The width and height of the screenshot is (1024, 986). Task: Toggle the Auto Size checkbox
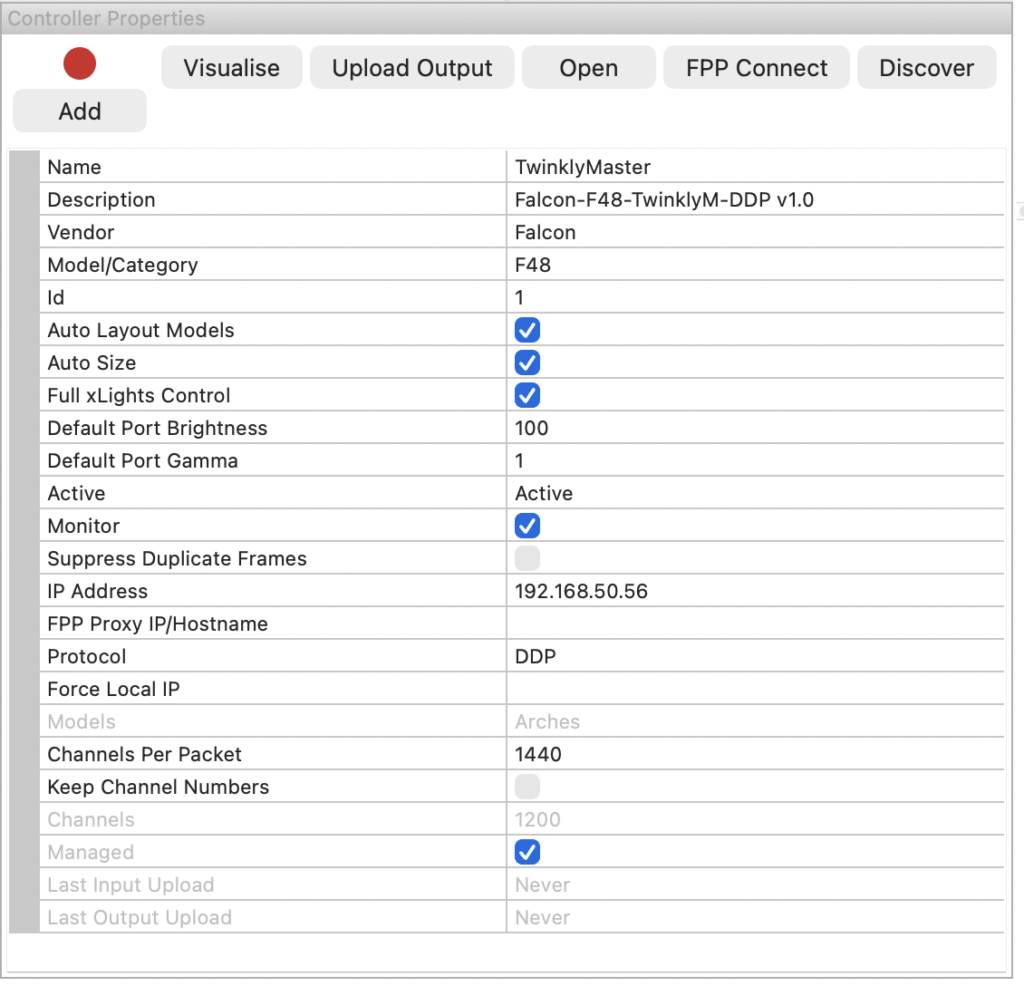(x=527, y=362)
